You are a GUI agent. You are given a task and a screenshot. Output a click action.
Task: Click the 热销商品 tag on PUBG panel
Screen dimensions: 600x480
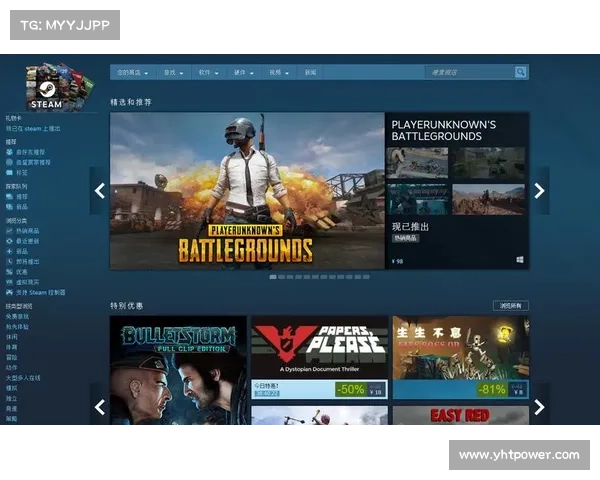(x=406, y=238)
